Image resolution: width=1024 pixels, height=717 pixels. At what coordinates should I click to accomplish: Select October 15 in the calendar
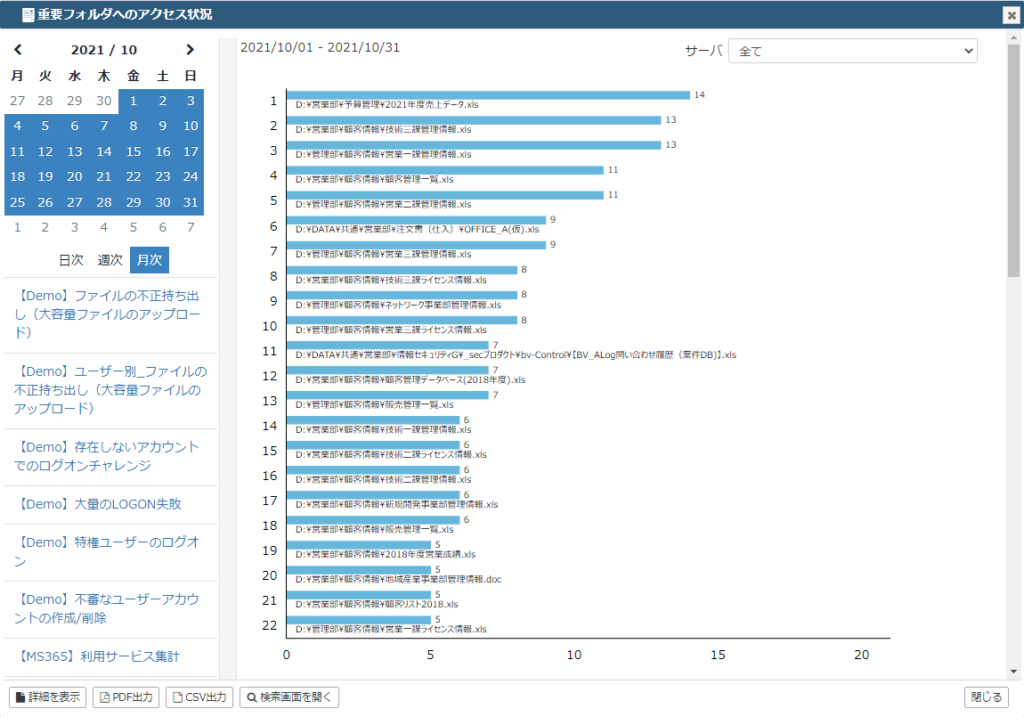tap(133, 151)
